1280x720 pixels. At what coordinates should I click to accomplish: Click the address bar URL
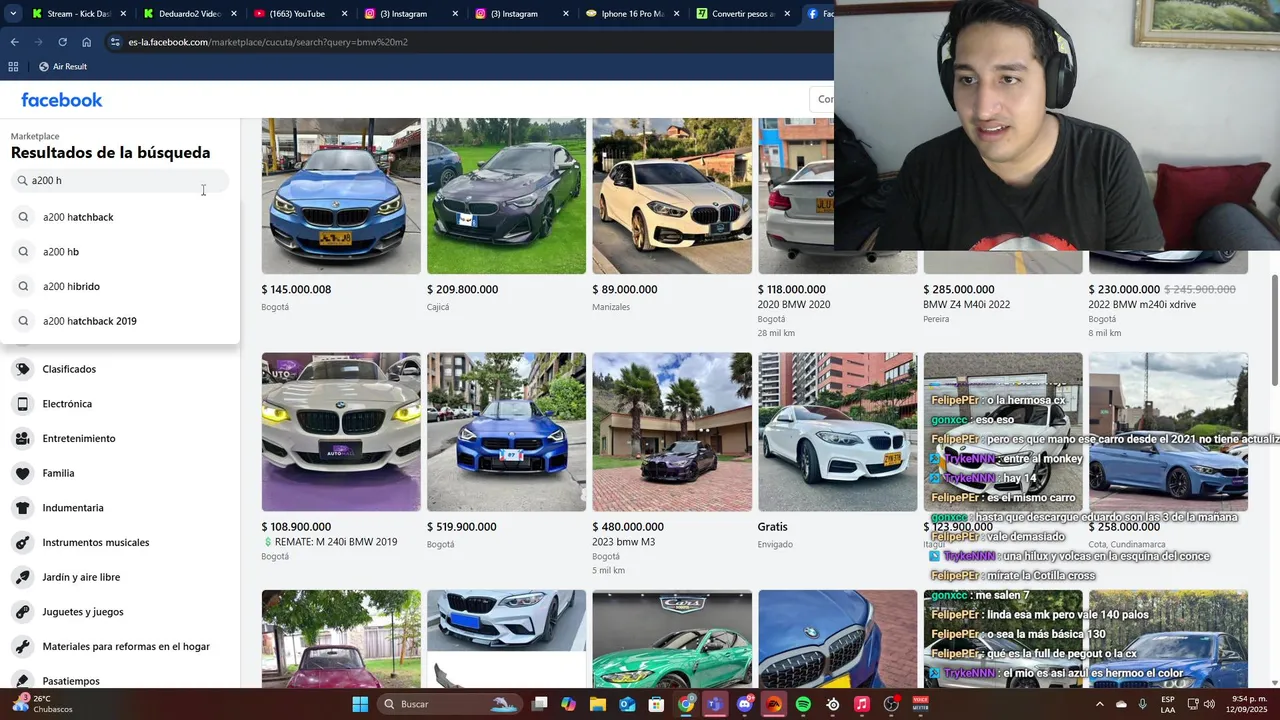267,42
